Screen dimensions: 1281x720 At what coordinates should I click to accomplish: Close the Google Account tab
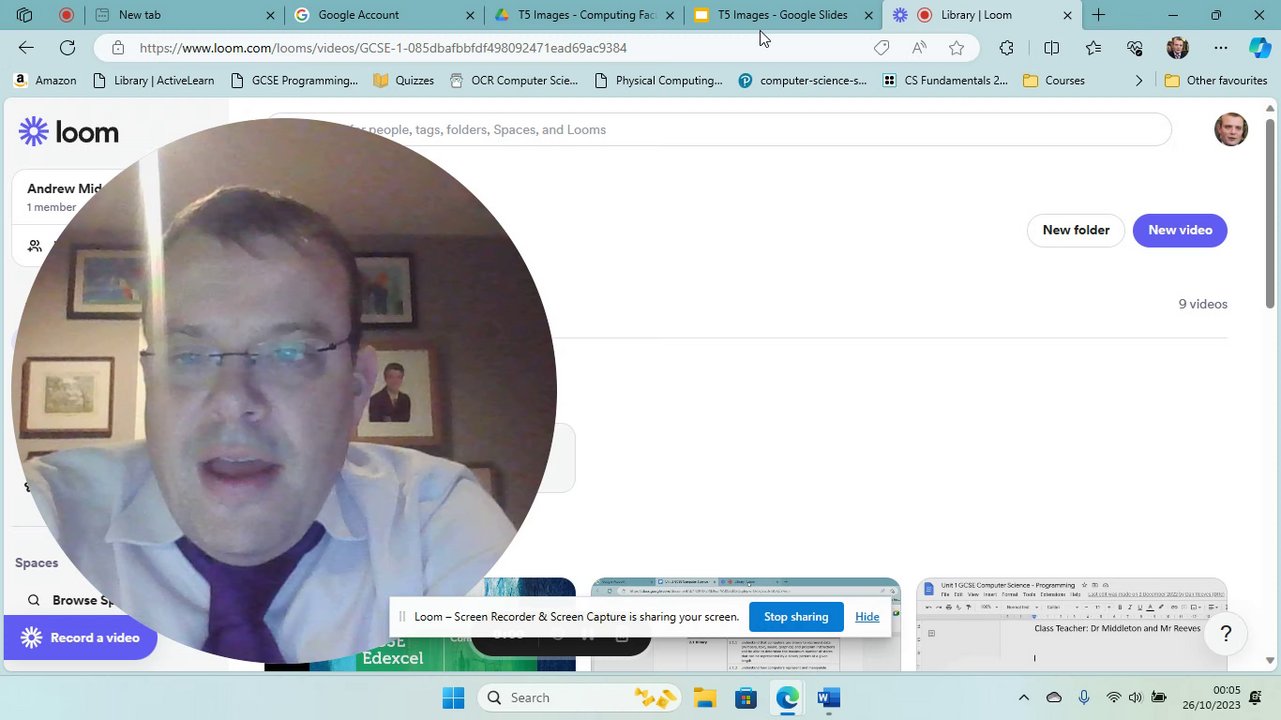(470, 15)
